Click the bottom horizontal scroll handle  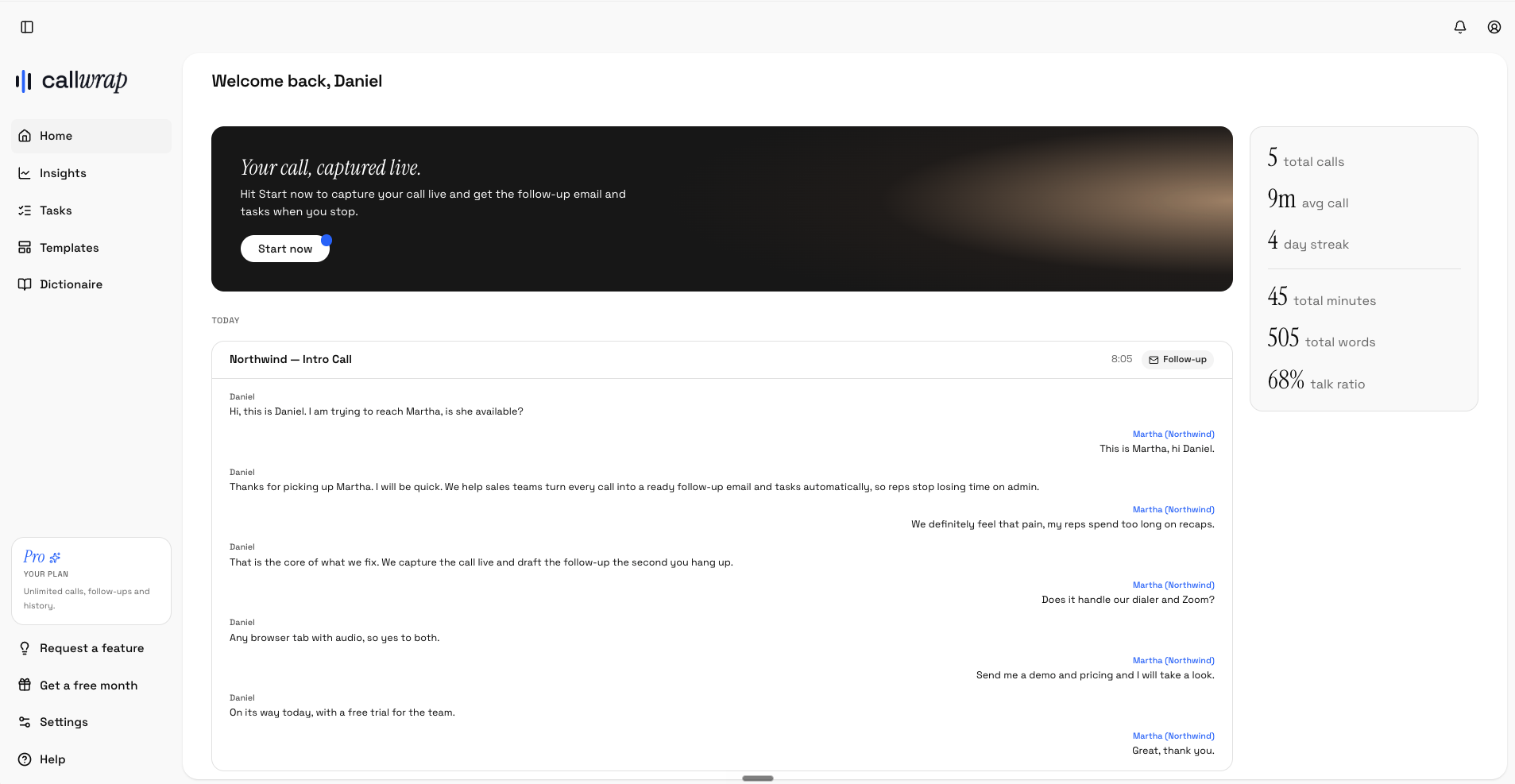(758, 778)
